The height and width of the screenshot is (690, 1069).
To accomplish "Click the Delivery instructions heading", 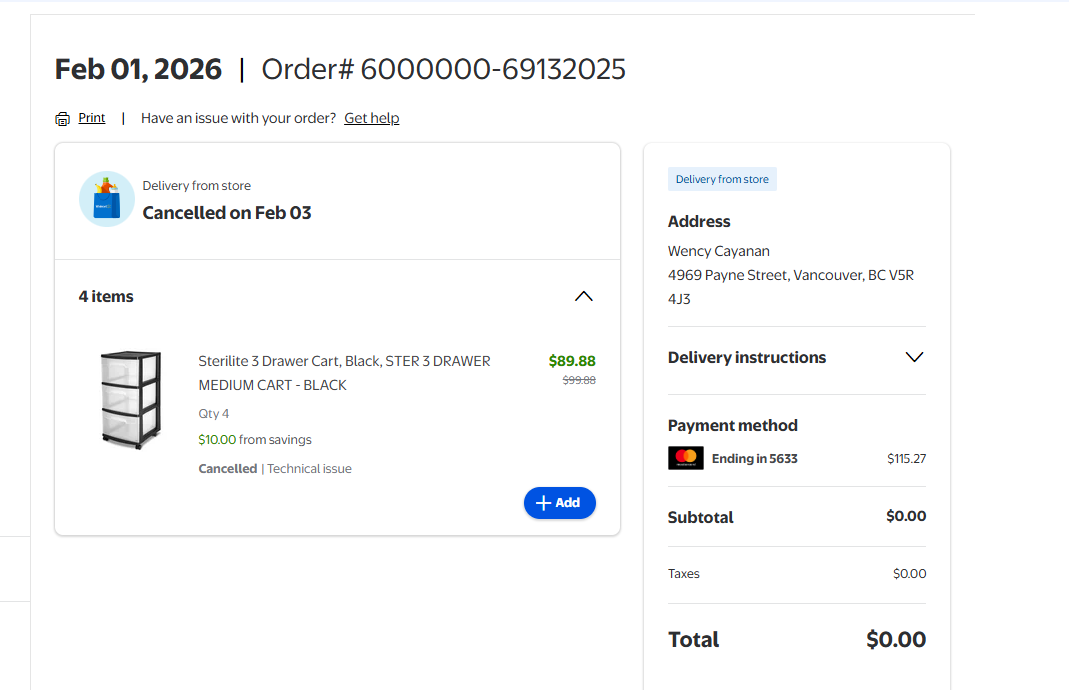I will [x=747, y=357].
